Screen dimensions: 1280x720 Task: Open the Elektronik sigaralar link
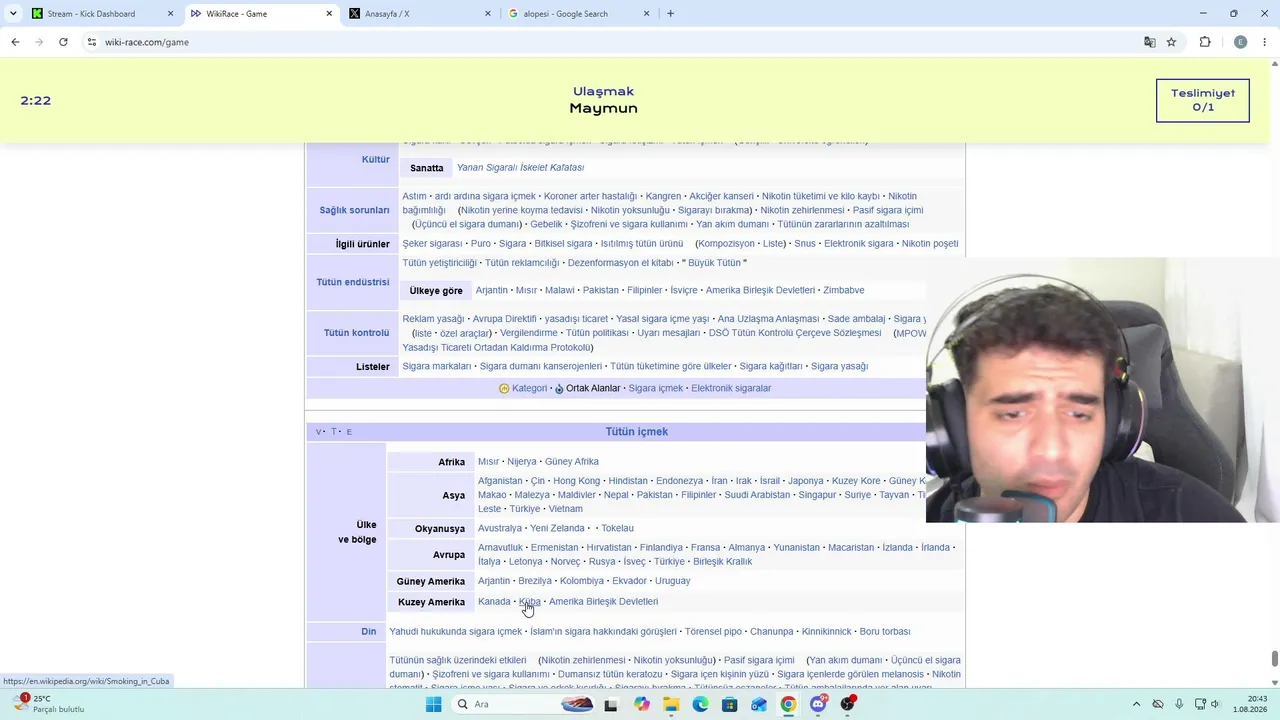coord(731,388)
